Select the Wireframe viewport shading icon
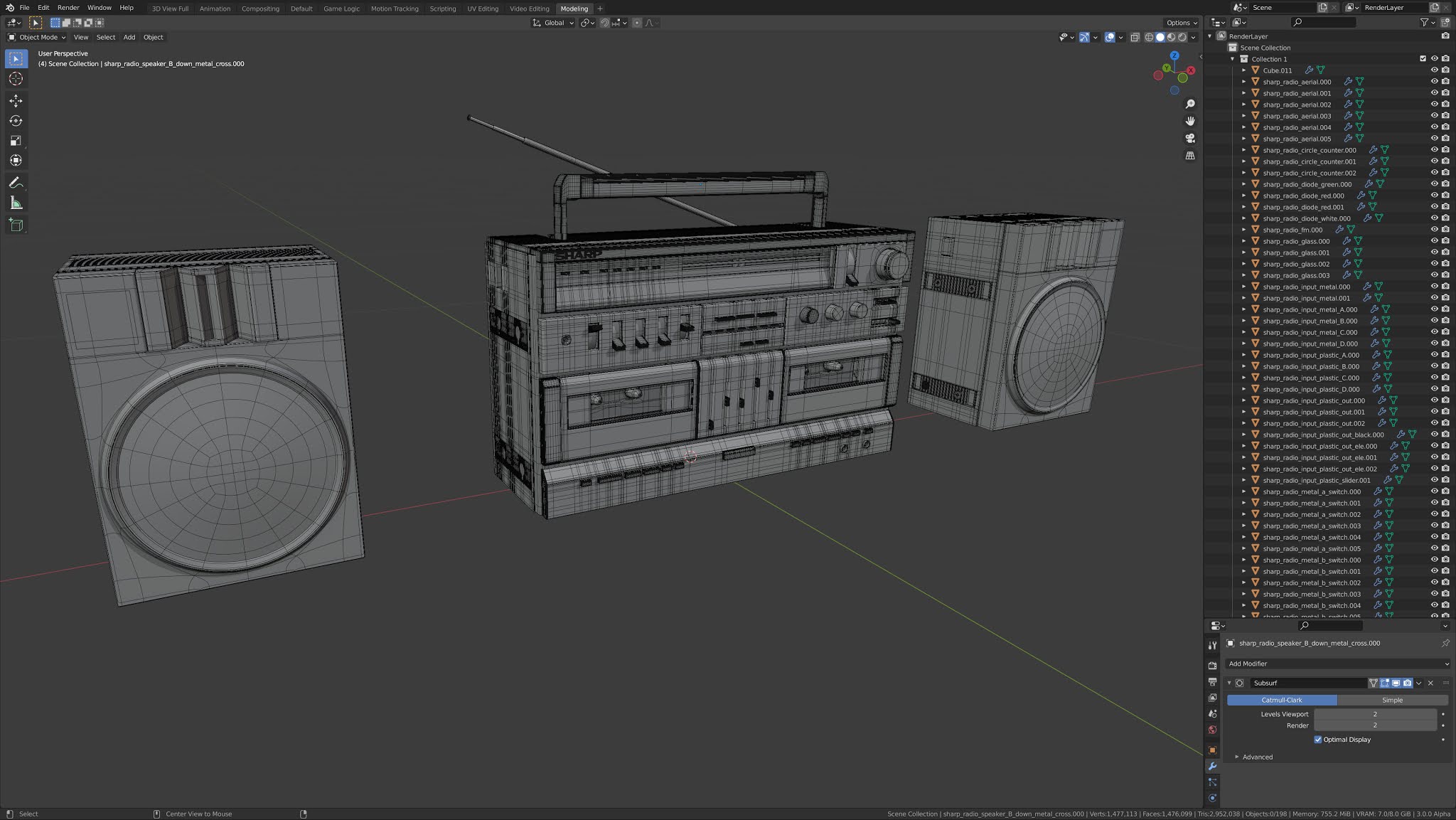 pyautogui.click(x=1149, y=37)
